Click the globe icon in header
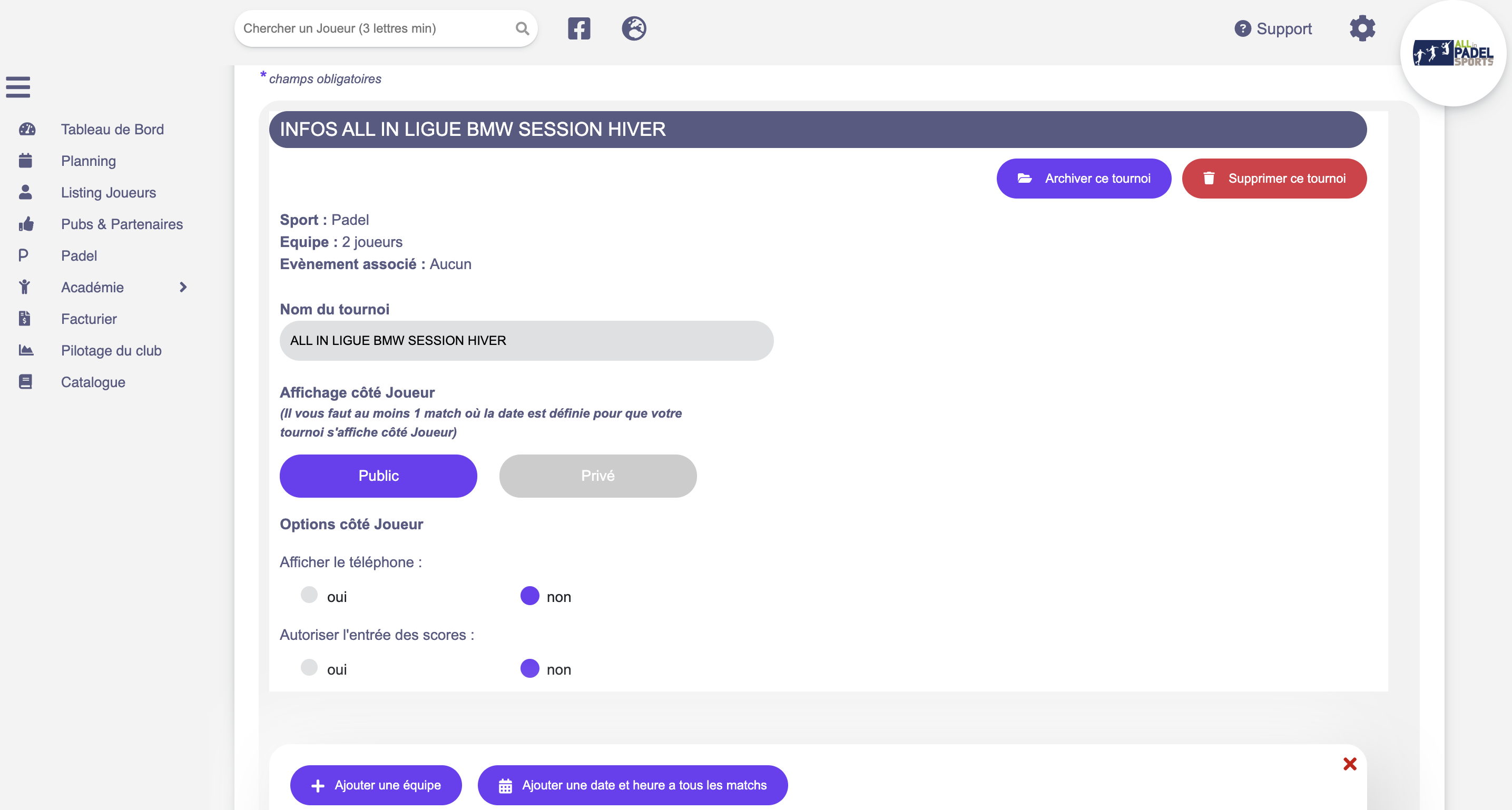This screenshot has width=1512, height=810. [x=634, y=28]
